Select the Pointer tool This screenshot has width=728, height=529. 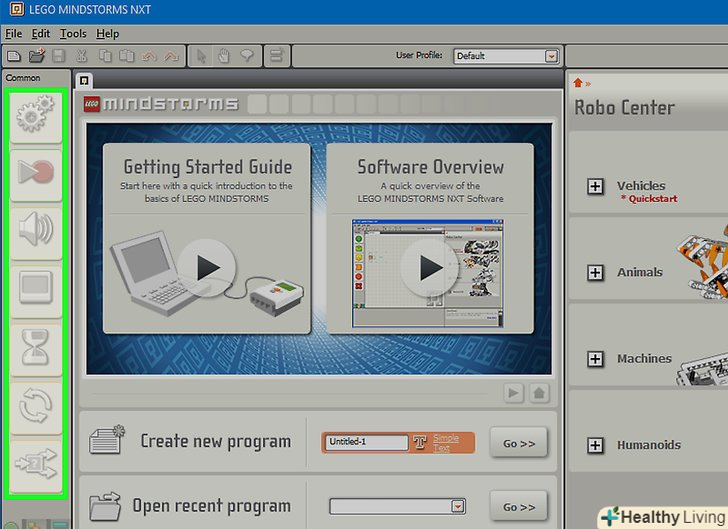(201, 56)
